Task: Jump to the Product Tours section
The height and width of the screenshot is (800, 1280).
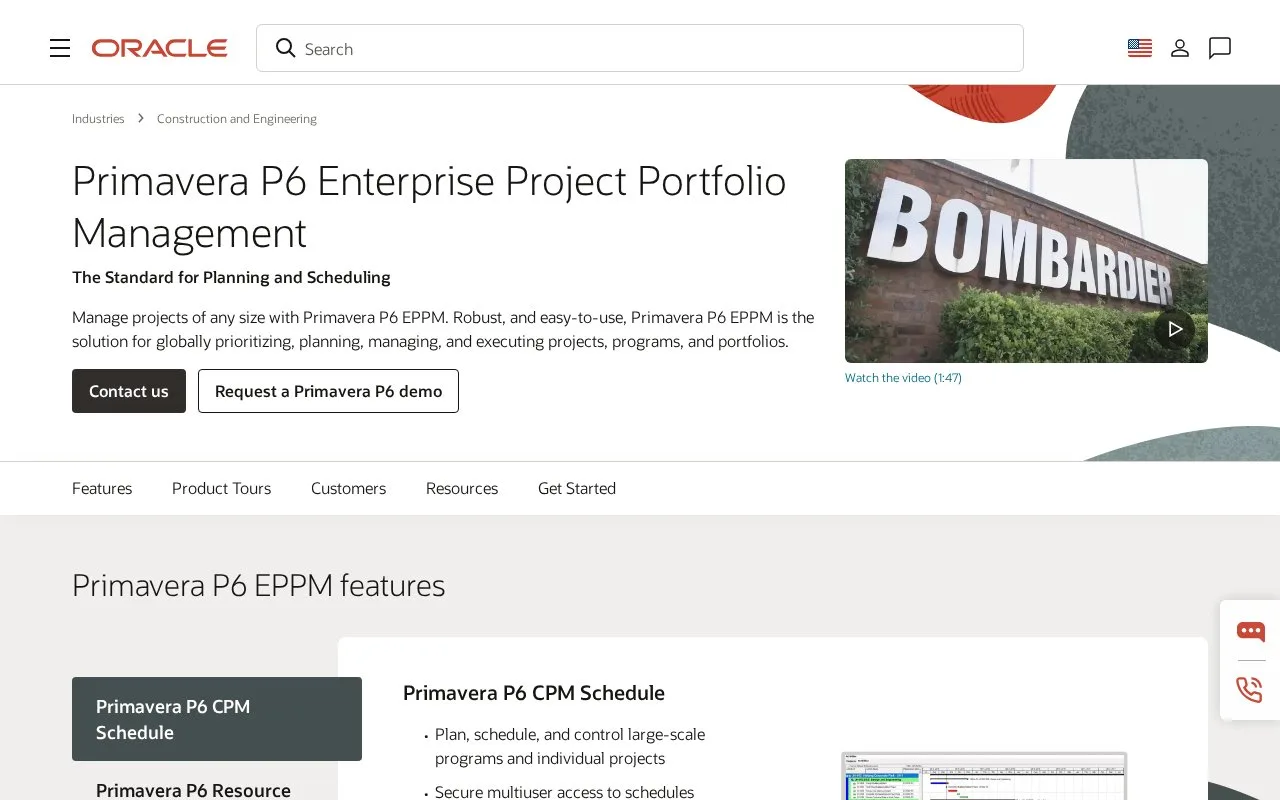Action: coord(221,488)
